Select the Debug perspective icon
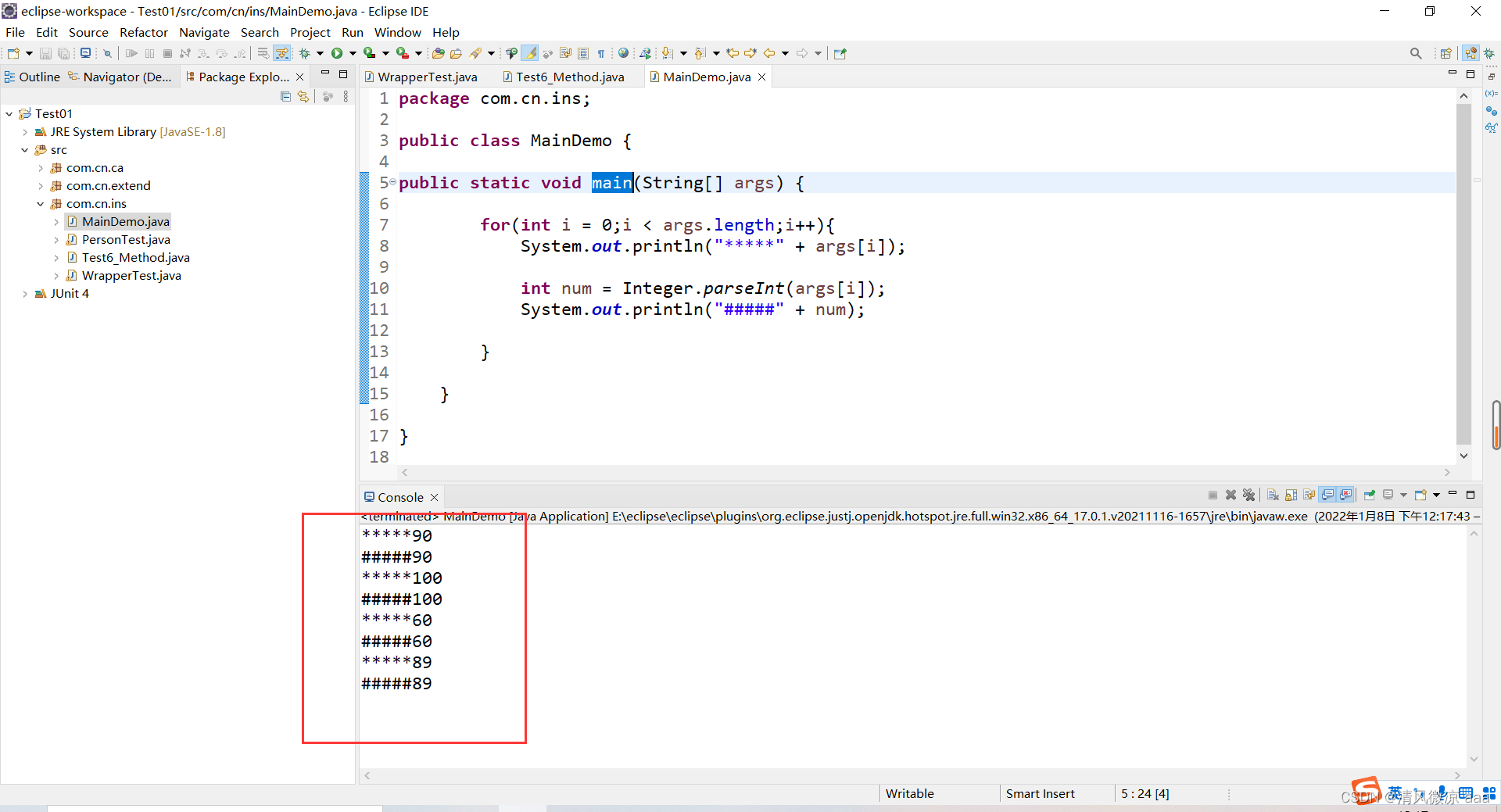 (1489, 53)
